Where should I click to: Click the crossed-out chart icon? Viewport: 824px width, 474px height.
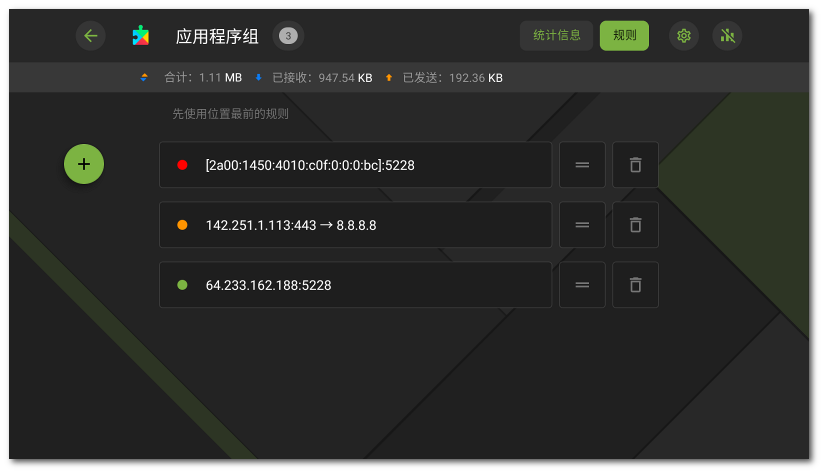point(727,36)
